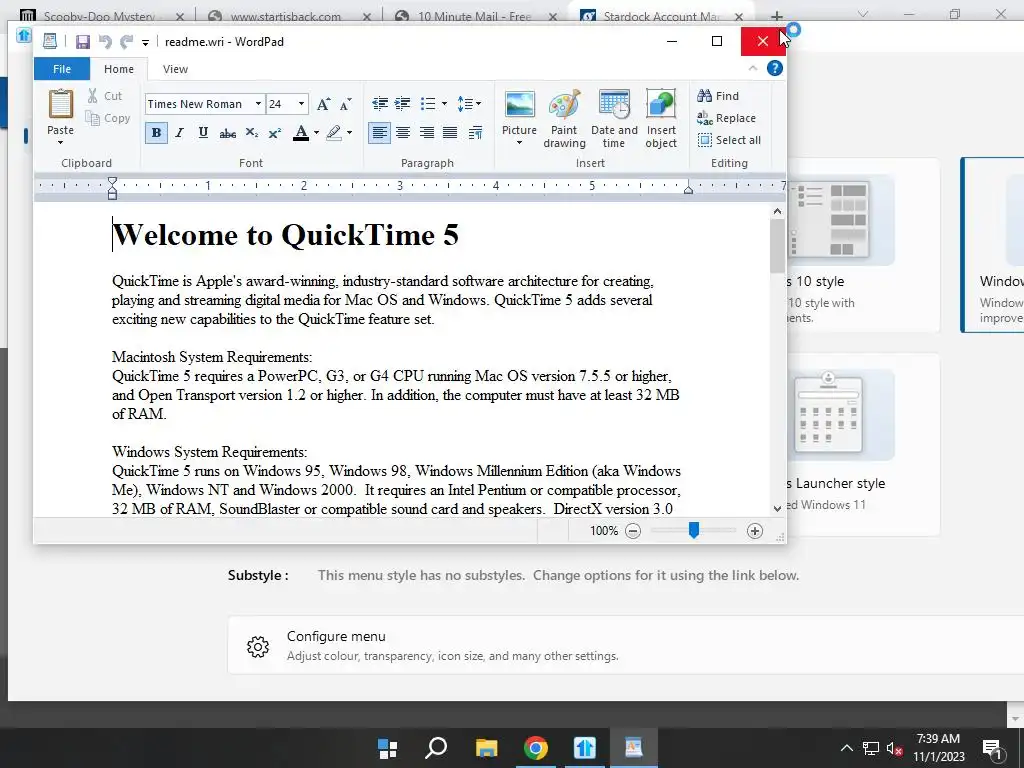The width and height of the screenshot is (1024, 768).
Task: Open WordPad Help question mark icon
Action: click(x=775, y=68)
